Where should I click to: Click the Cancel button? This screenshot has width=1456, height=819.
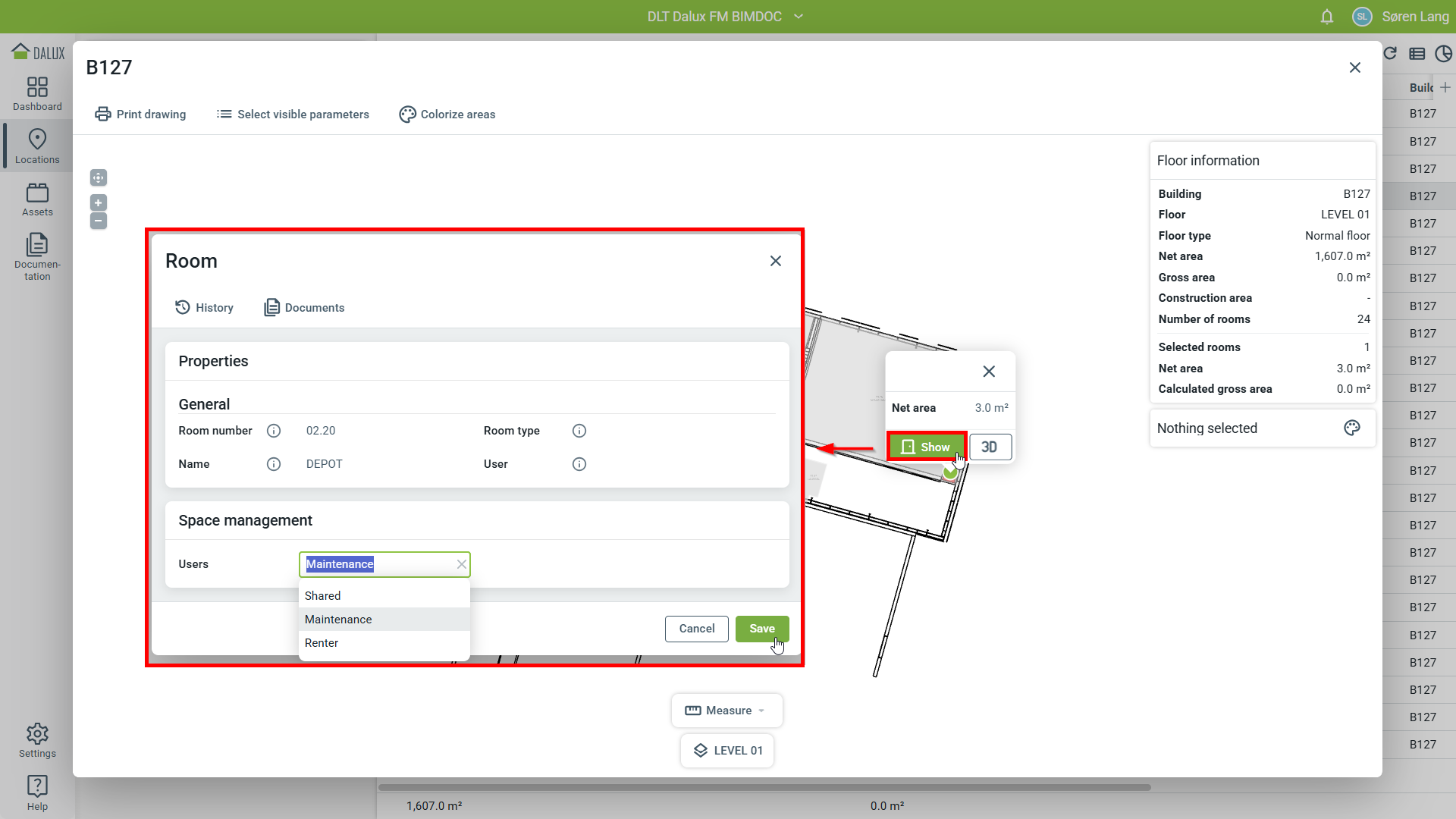point(696,629)
